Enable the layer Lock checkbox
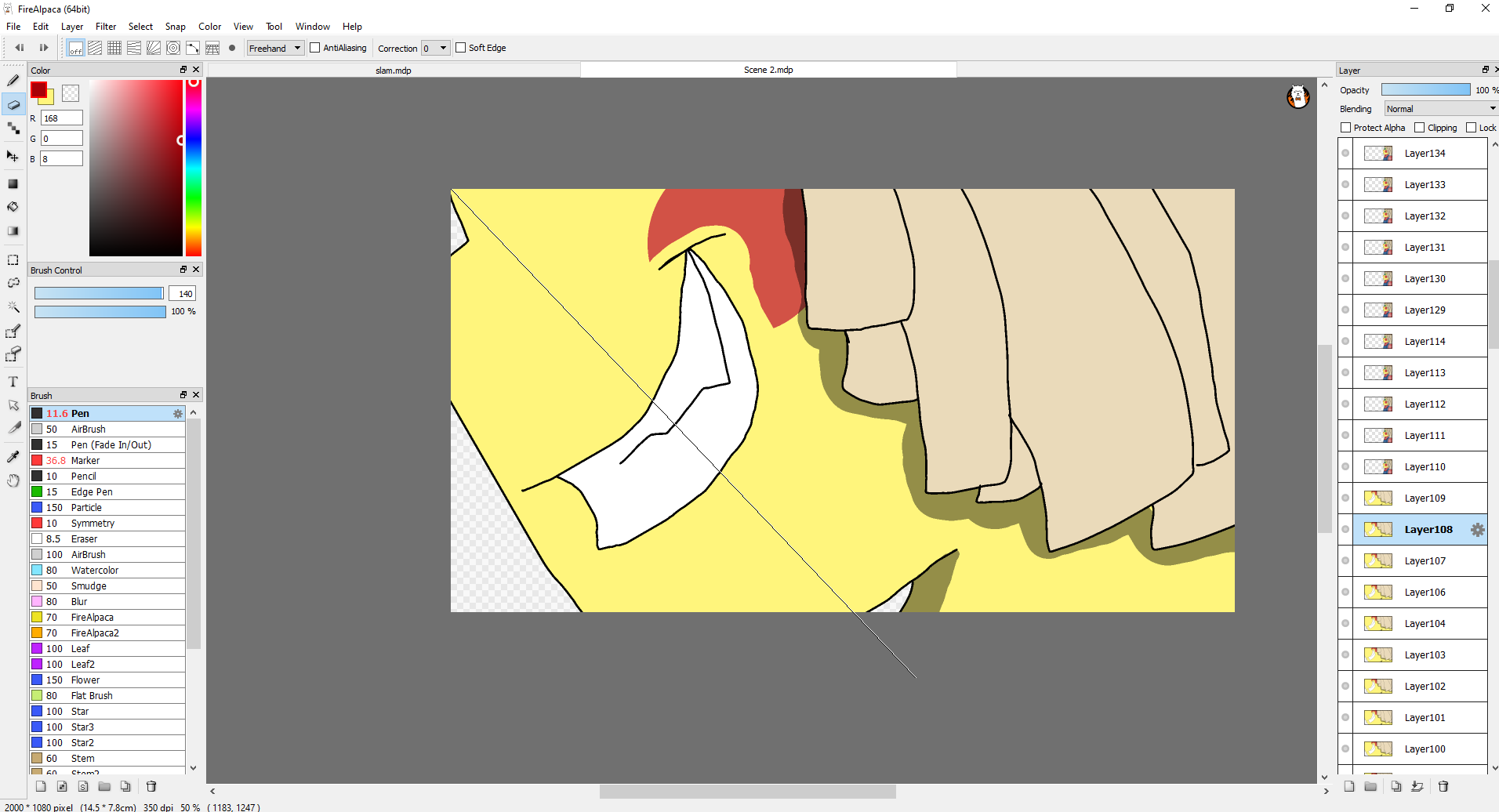 point(1472,128)
